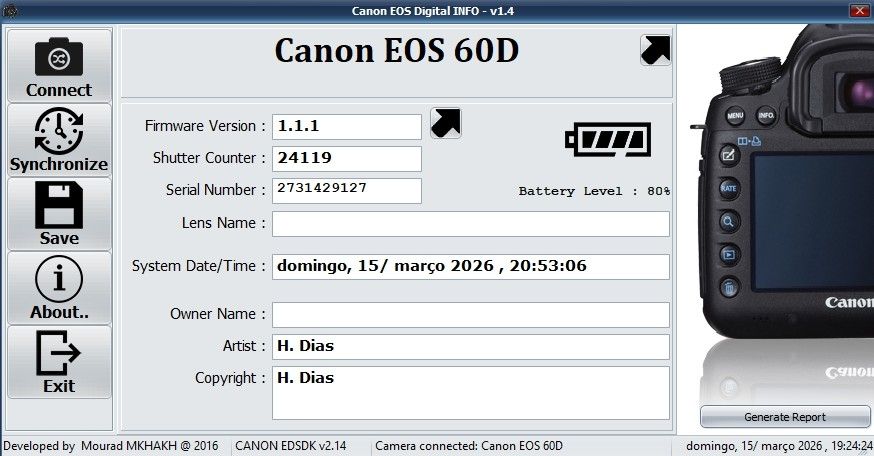Click the 'Serial Number :' label

216,190
